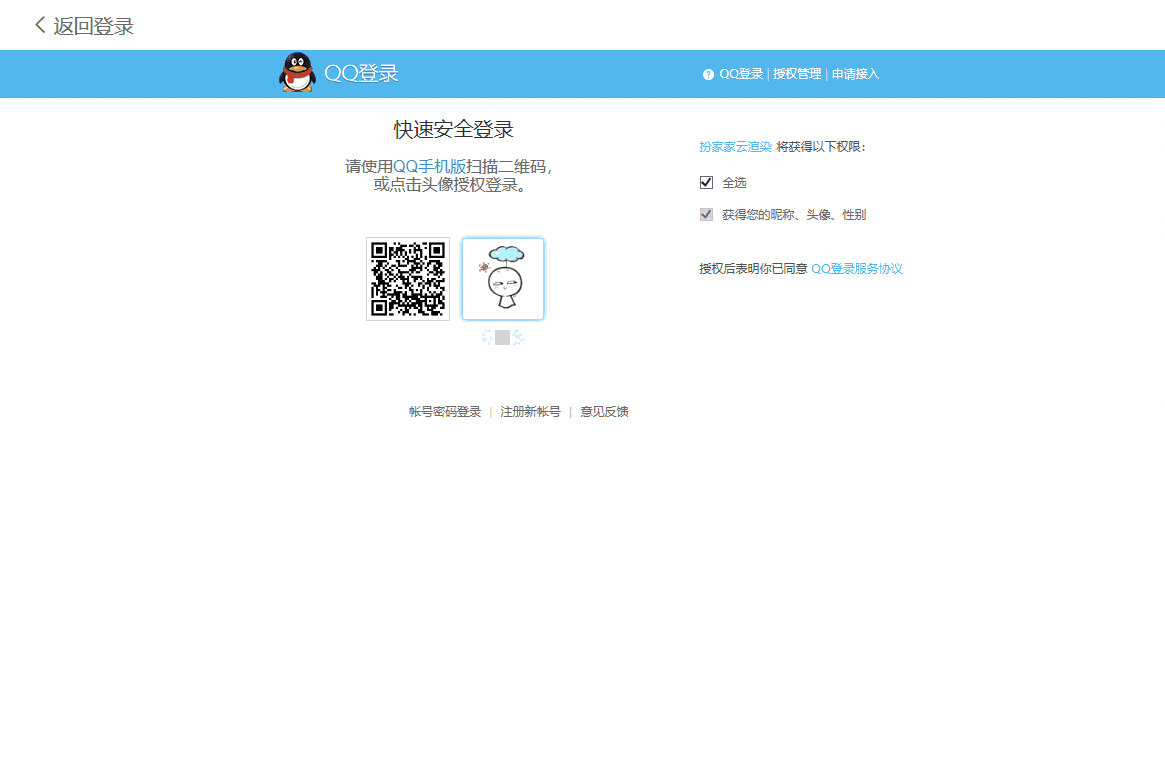Open the QQ登录服务协议 agreement link

pos(855,268)
